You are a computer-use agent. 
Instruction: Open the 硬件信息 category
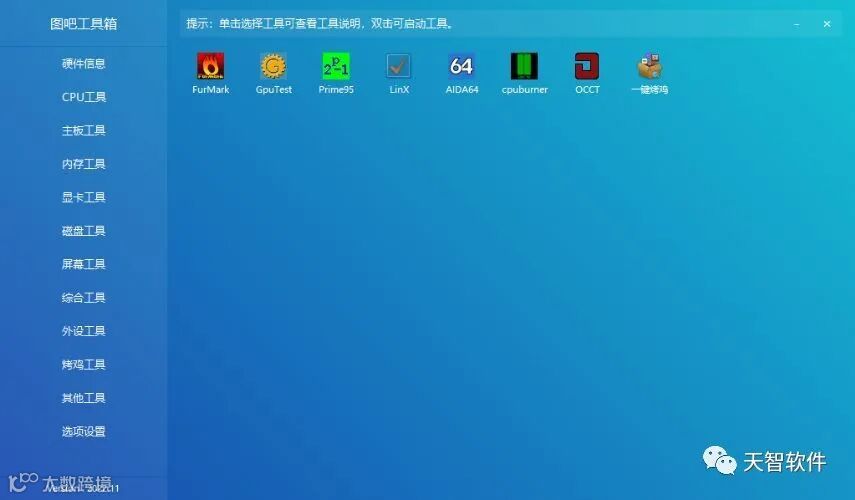[x=83, y=64]
